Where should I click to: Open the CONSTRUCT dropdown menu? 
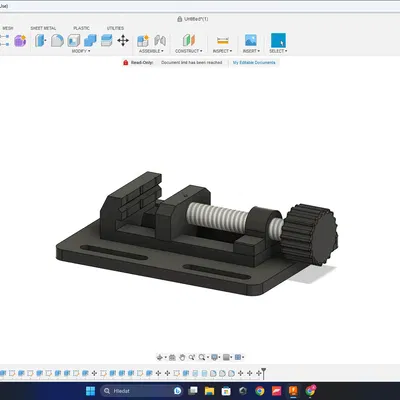click(189, 51)
